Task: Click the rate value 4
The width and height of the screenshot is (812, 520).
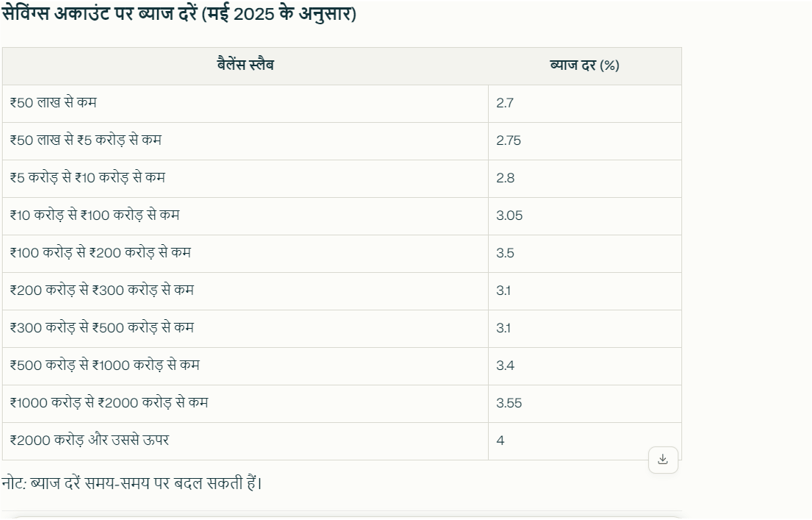Action: click(500, 441)
